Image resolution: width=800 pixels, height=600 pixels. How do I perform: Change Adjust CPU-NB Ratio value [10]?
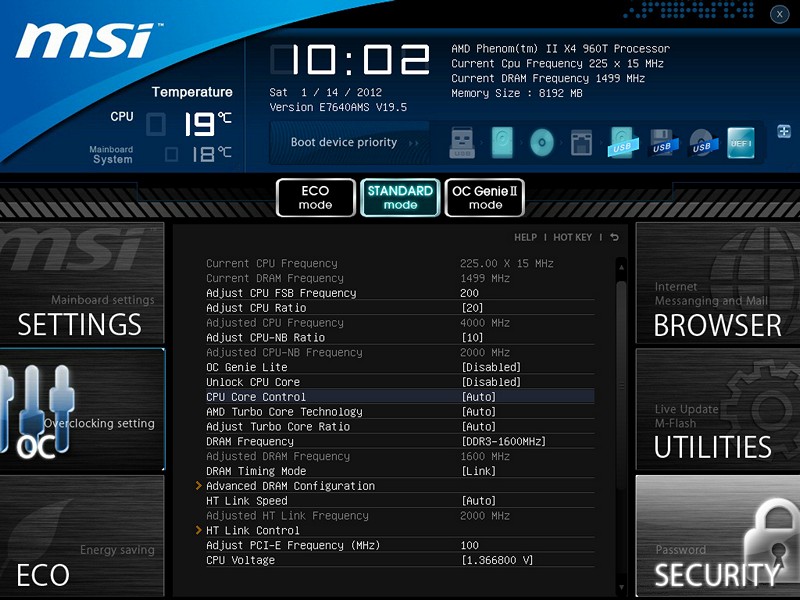tap(472, 337)
